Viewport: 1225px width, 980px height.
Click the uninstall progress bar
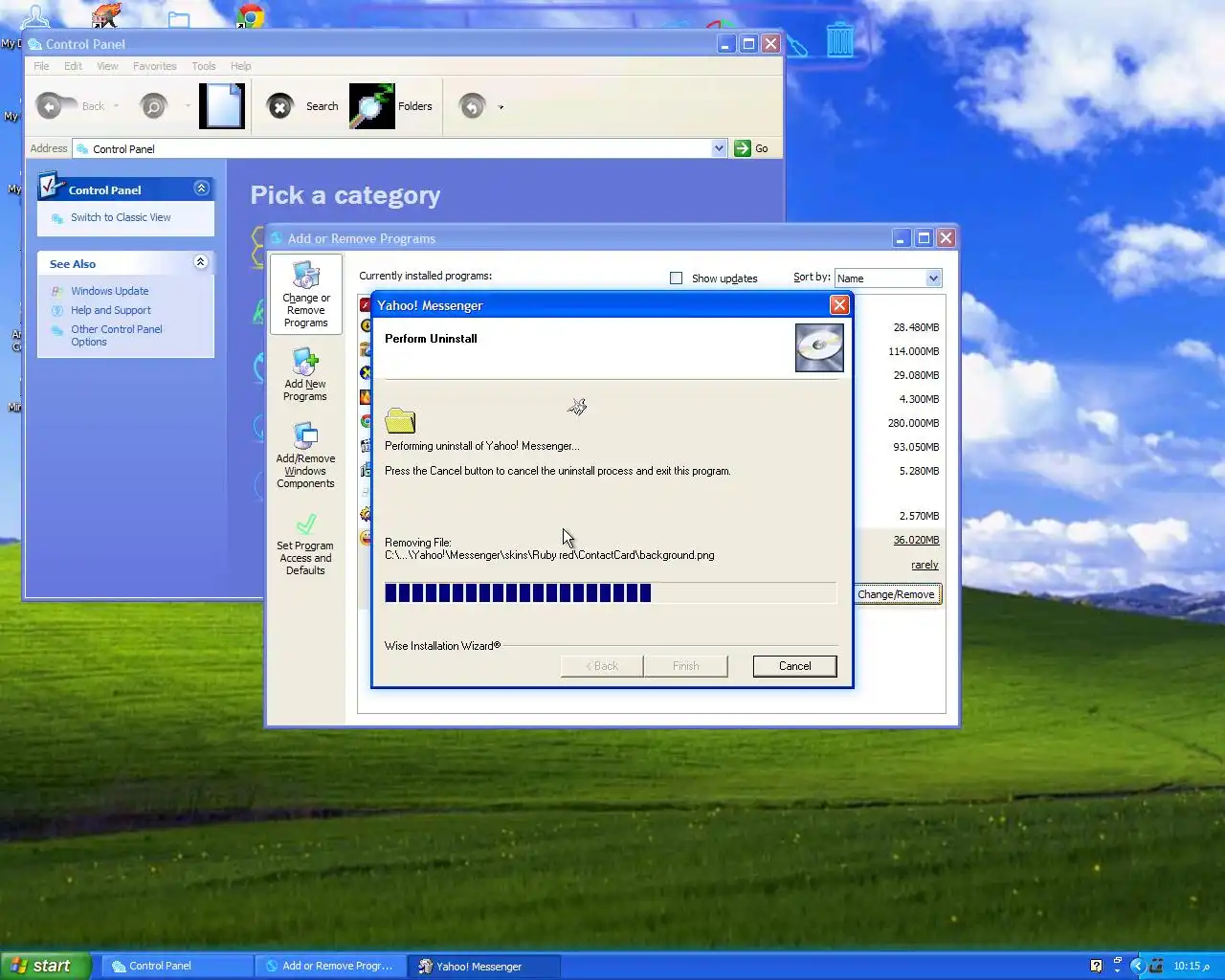coord(610,592)
